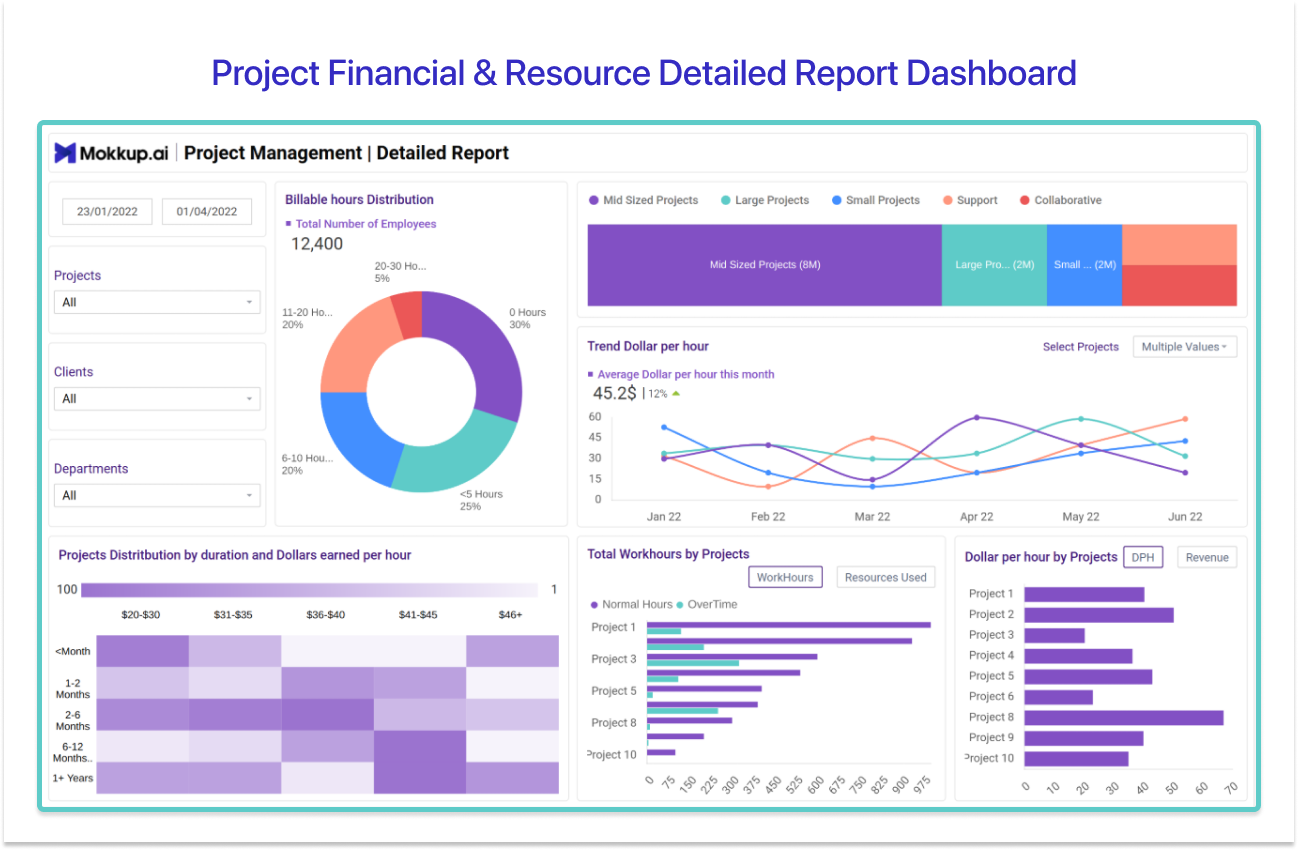Click the Large Pro... (2M) treemap block
The width and height of the screenshot is (1298, 850).
[x=994, y=265]
